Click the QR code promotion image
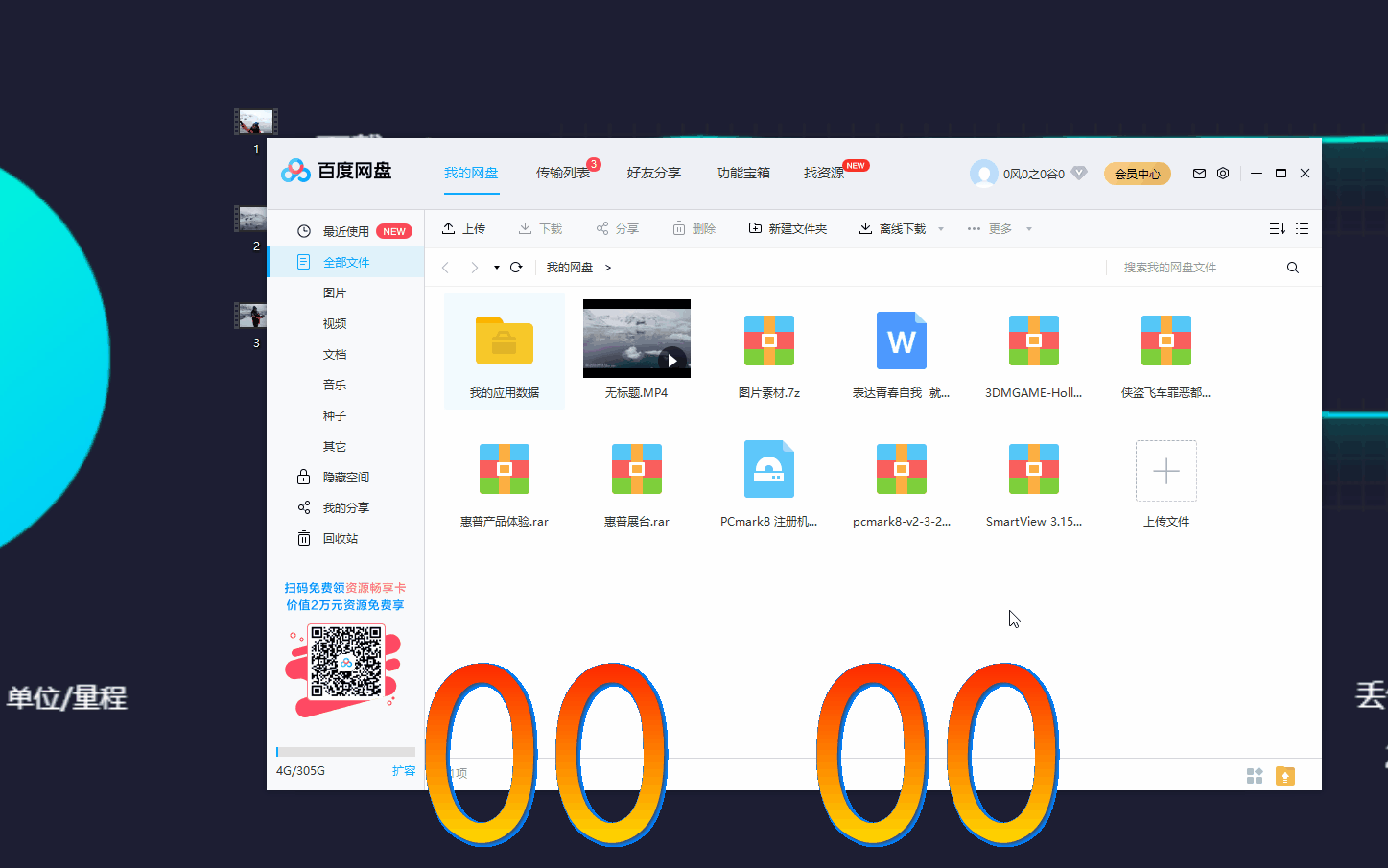Viewport: 1388px width, 868px height. point(346,662)
